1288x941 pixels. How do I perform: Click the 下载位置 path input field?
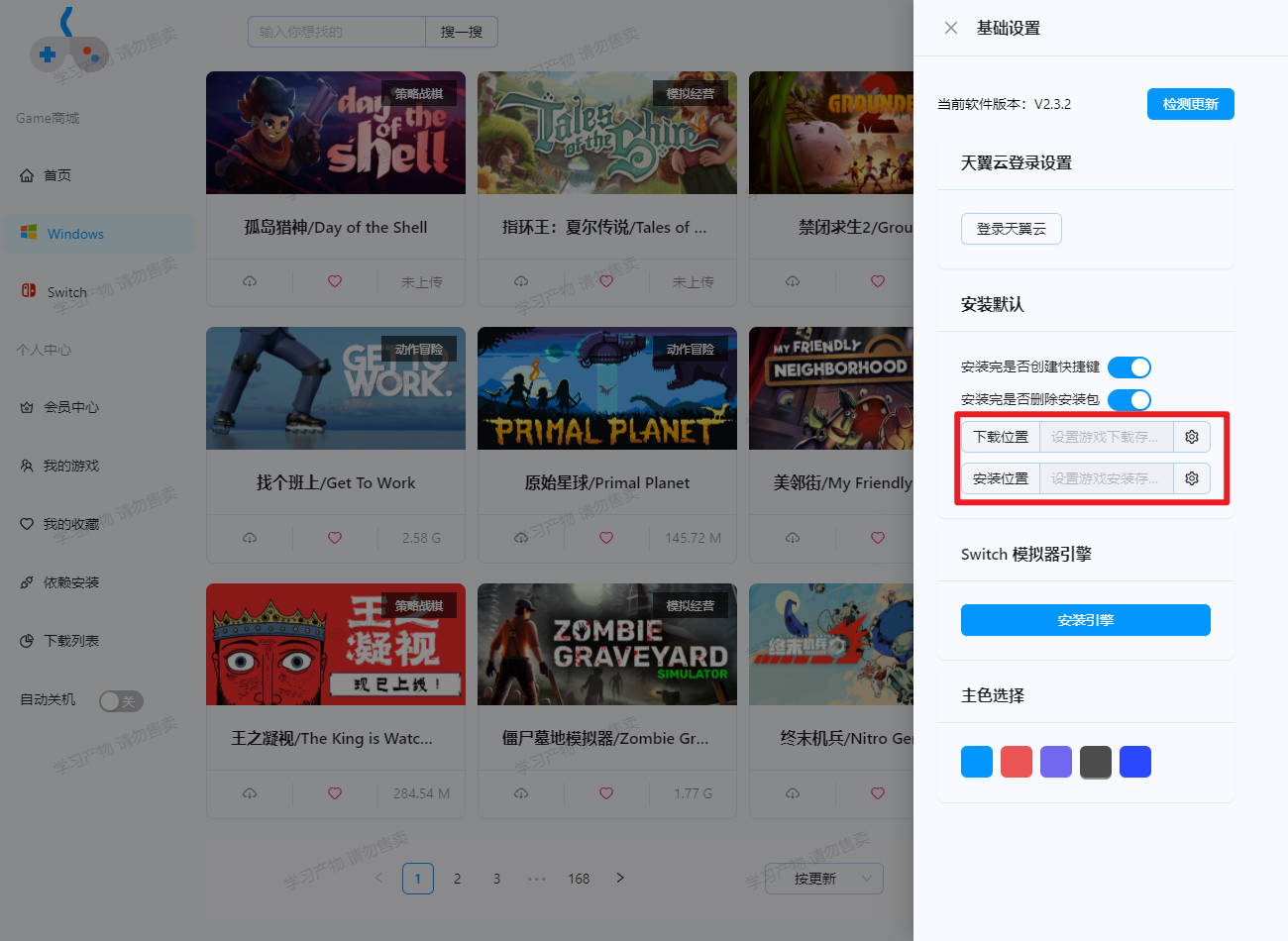[1106, 437]
